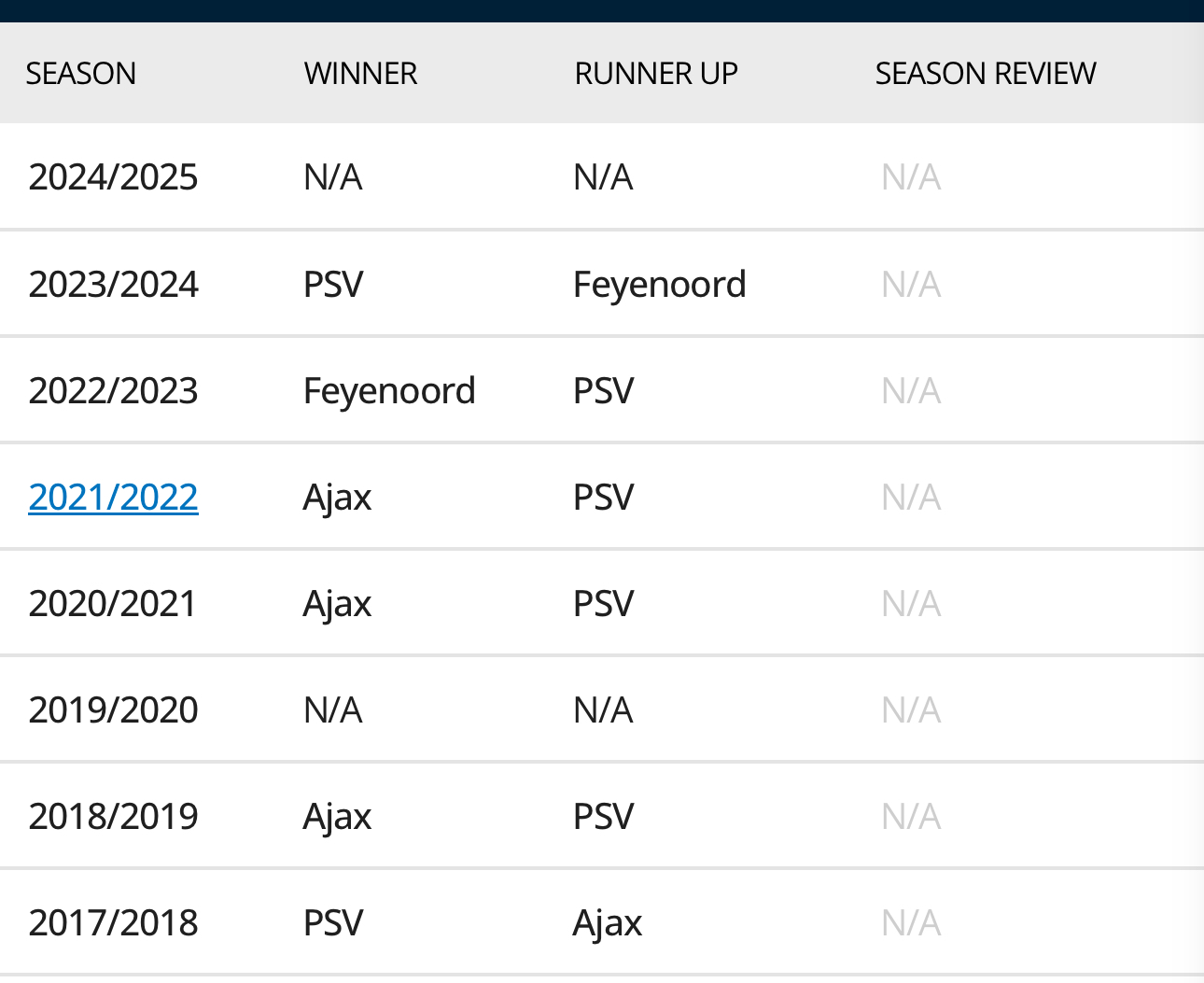Click the 2024/2025 season review N/A
Screen dimensions: 1204x983
910,177
